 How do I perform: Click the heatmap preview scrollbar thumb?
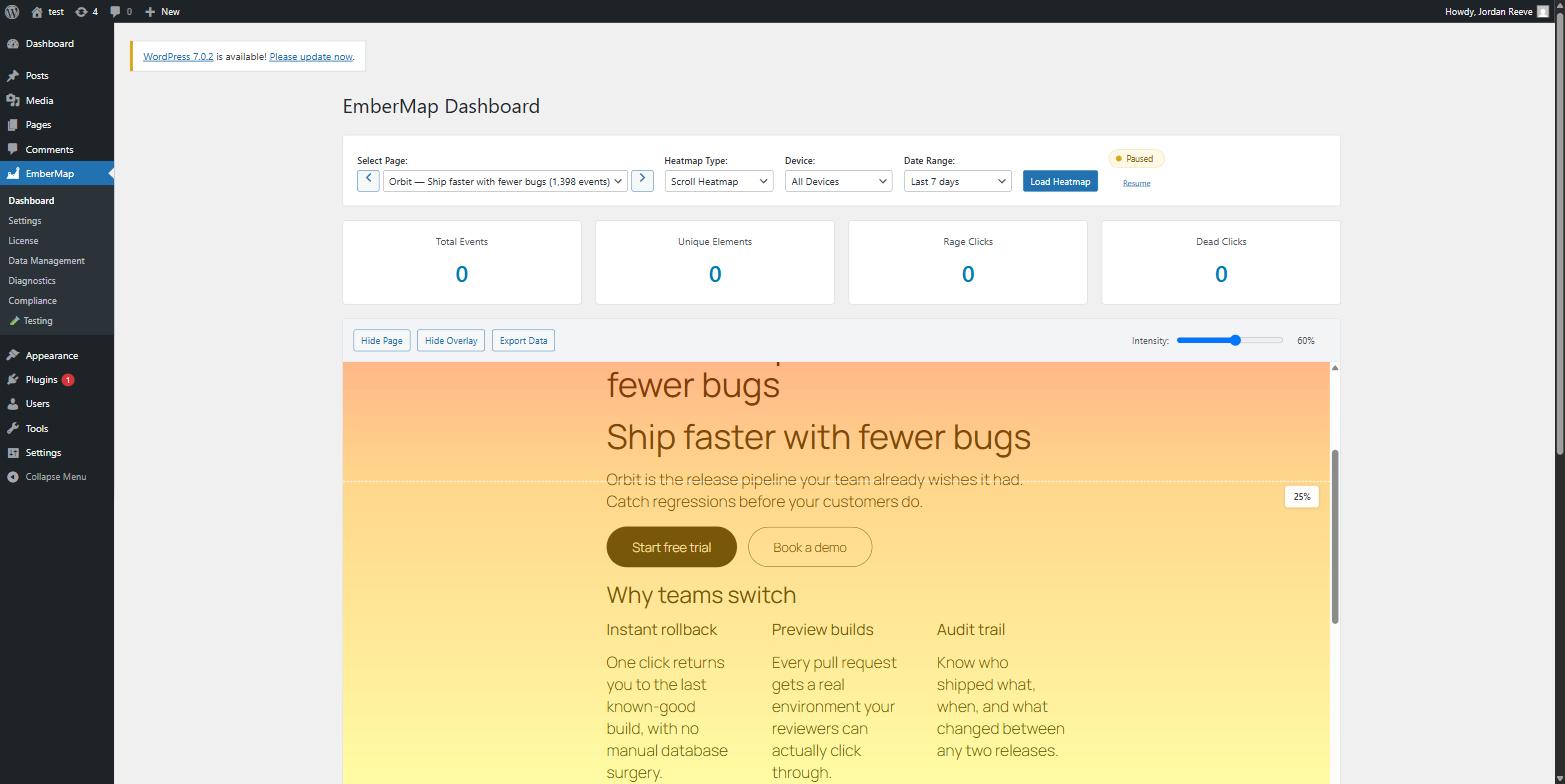(x=1335, y=537)
